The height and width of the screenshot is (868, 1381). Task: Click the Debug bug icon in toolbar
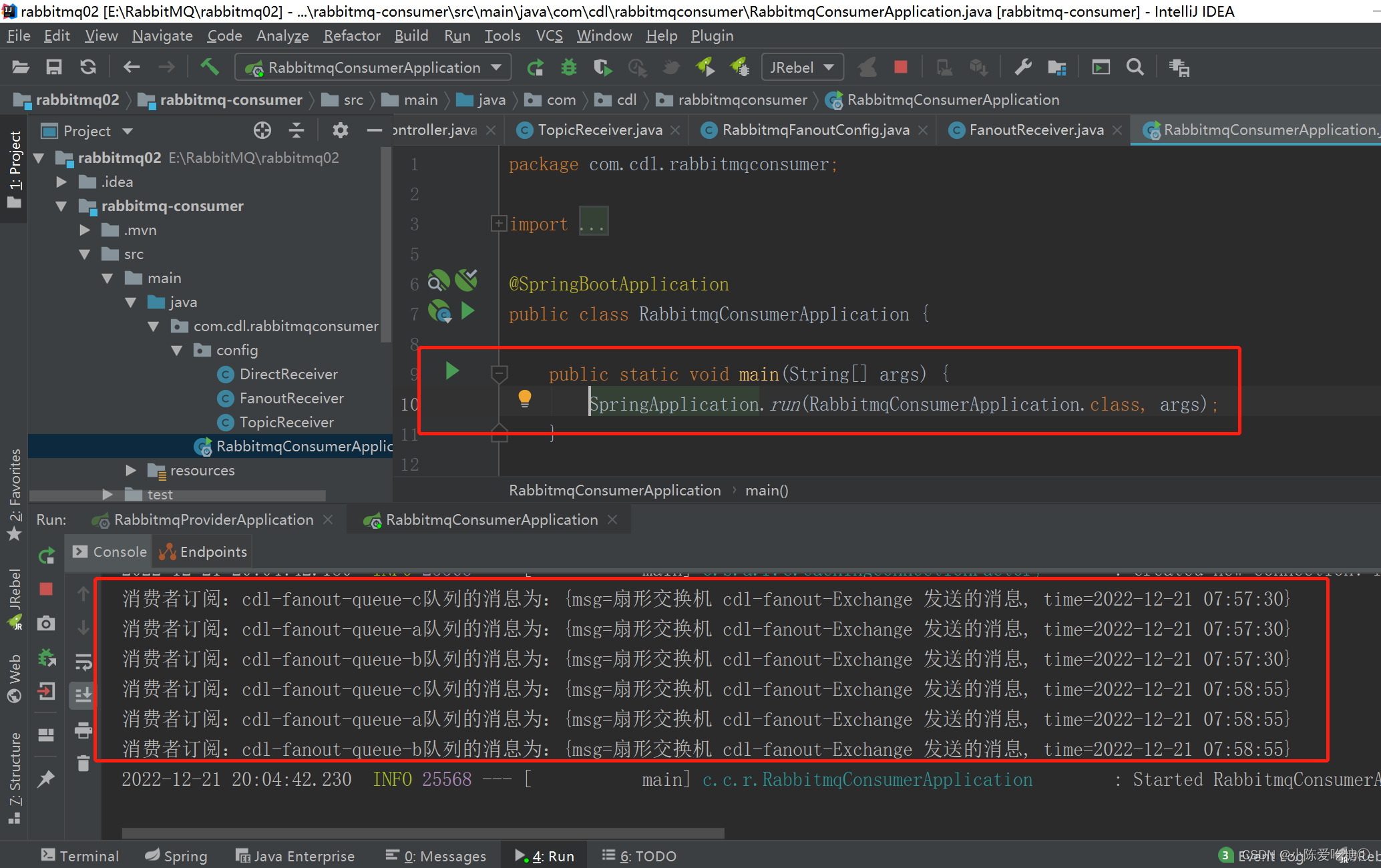tap(568, 67)
